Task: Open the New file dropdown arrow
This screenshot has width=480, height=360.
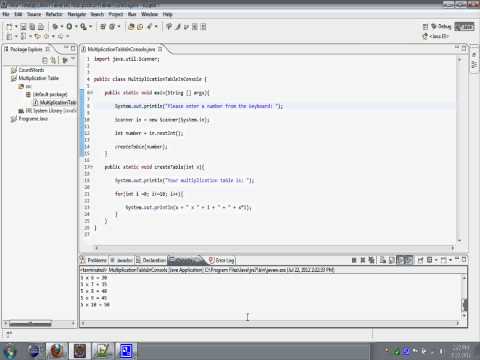Action: (x=16, y=27)
